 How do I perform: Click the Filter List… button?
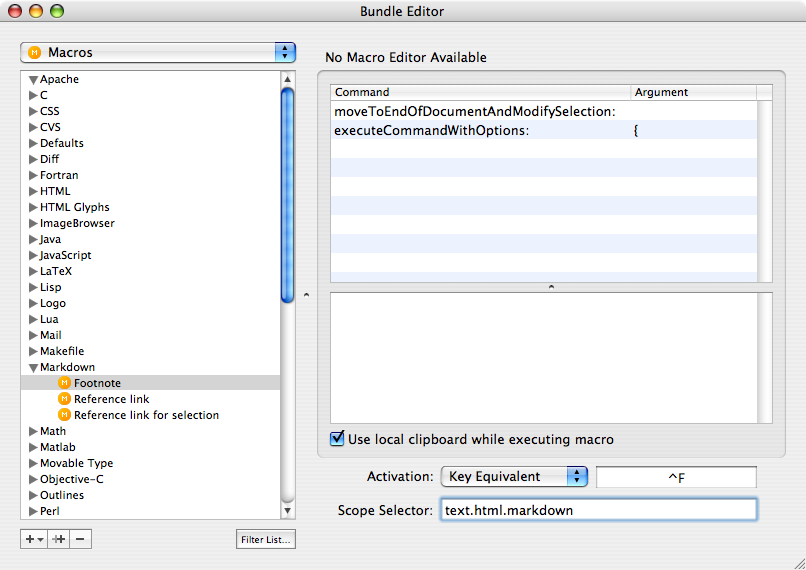coord(266,539)
